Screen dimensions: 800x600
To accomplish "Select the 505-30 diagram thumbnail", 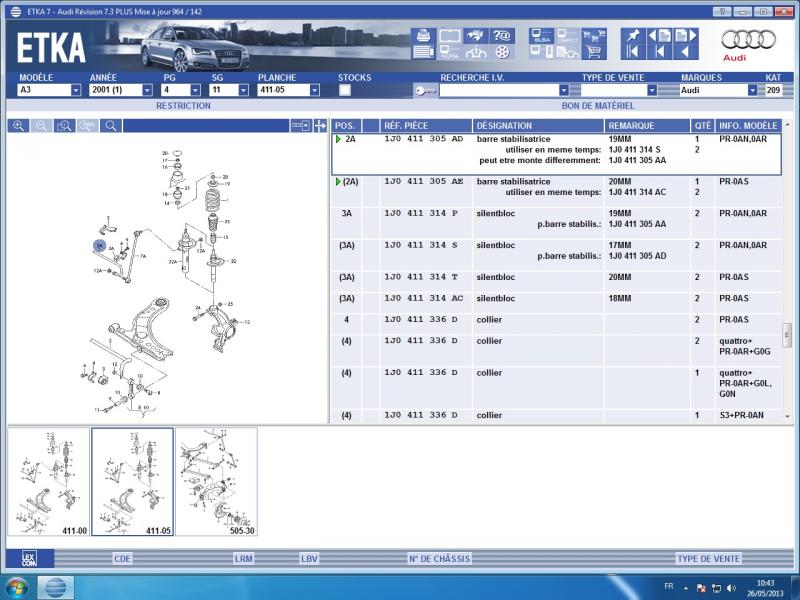I will tap(216, 482).
